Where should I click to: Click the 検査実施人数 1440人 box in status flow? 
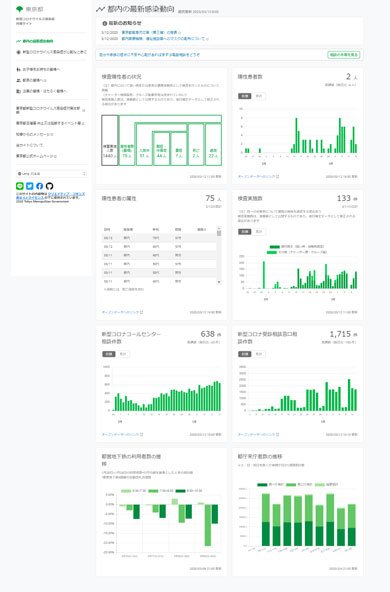click(109, 140)
